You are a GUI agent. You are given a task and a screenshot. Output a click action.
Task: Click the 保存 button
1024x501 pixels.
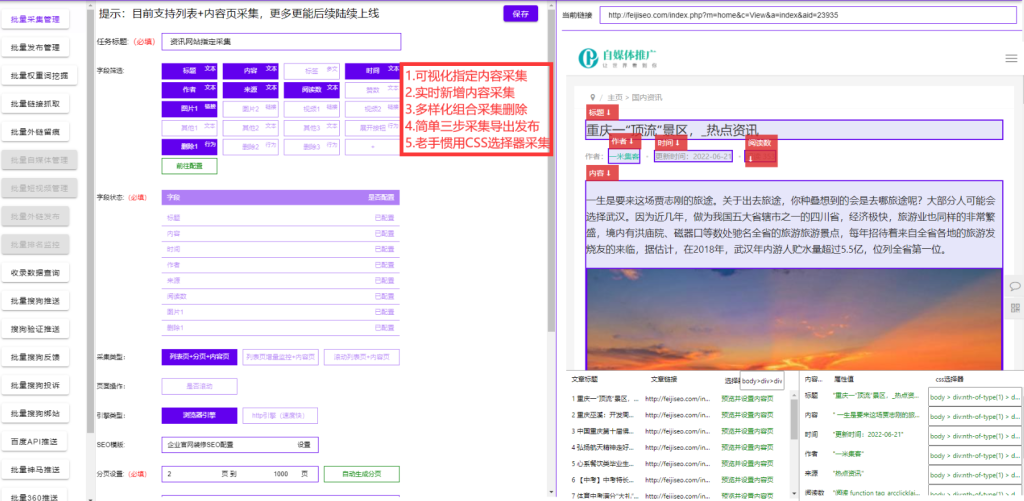click(x=520, y=14)
